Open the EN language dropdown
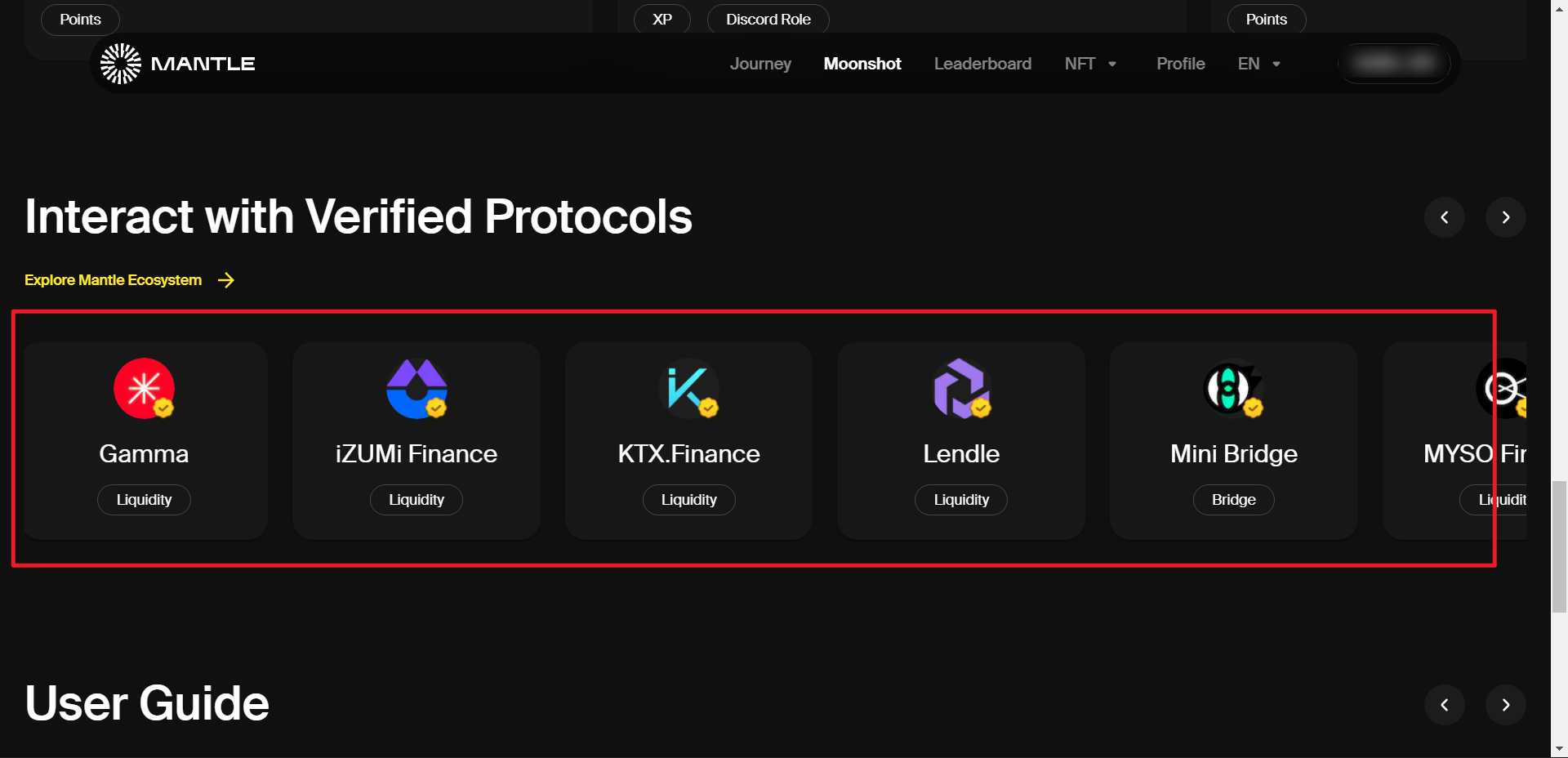Screen dimensions: 1568x758 pos(1258,64)
